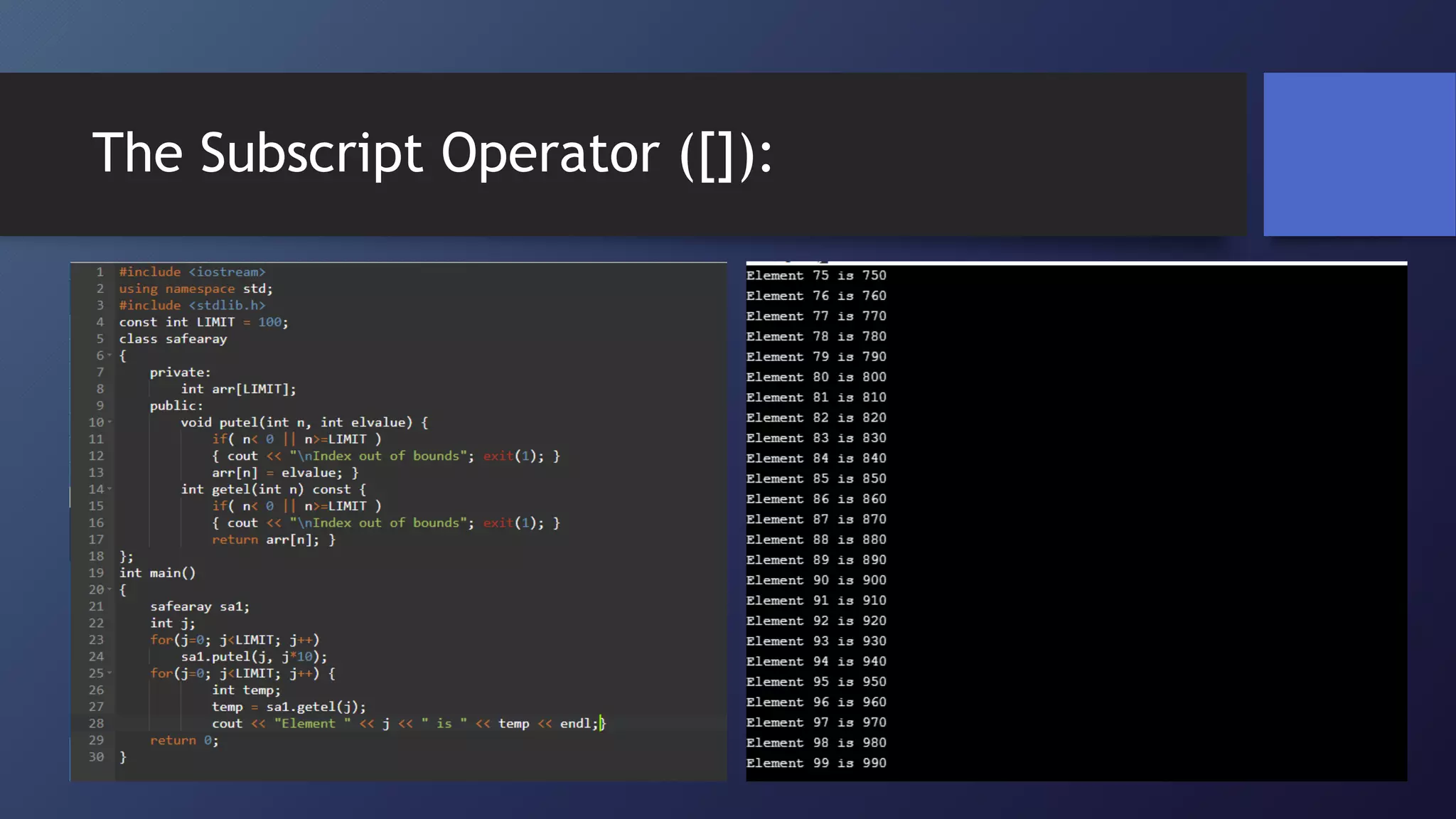Select console line "Element 87 is 870"
This screenshot has height=819, width=1456.
tap(816, 519)
